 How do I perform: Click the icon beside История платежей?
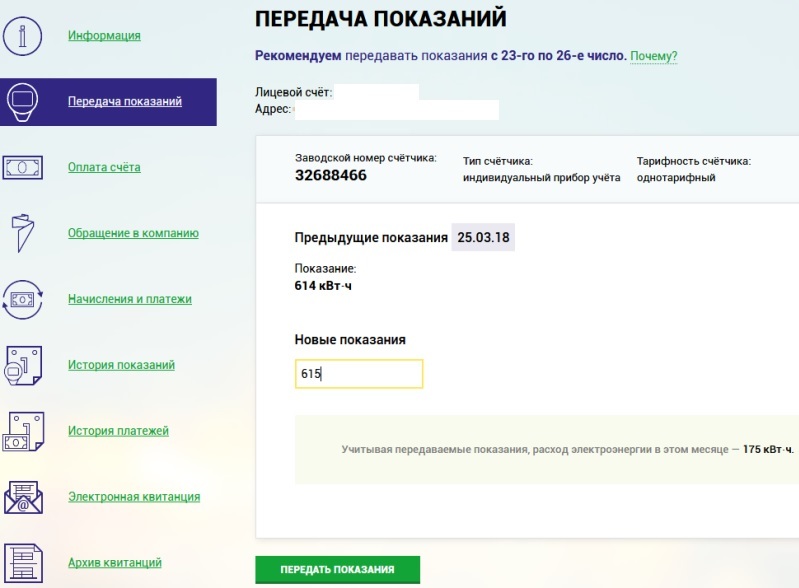24,431
